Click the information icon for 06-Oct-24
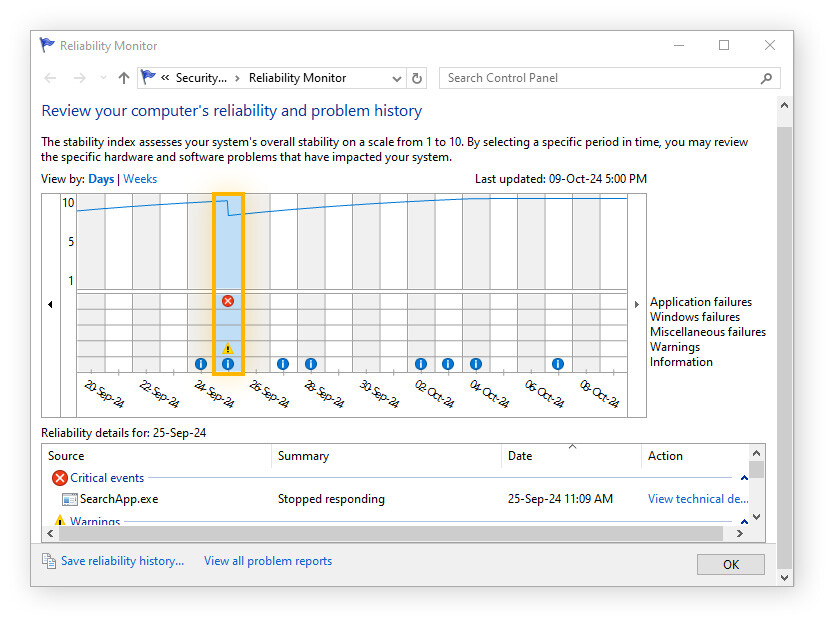 click(x=557, y=364)
